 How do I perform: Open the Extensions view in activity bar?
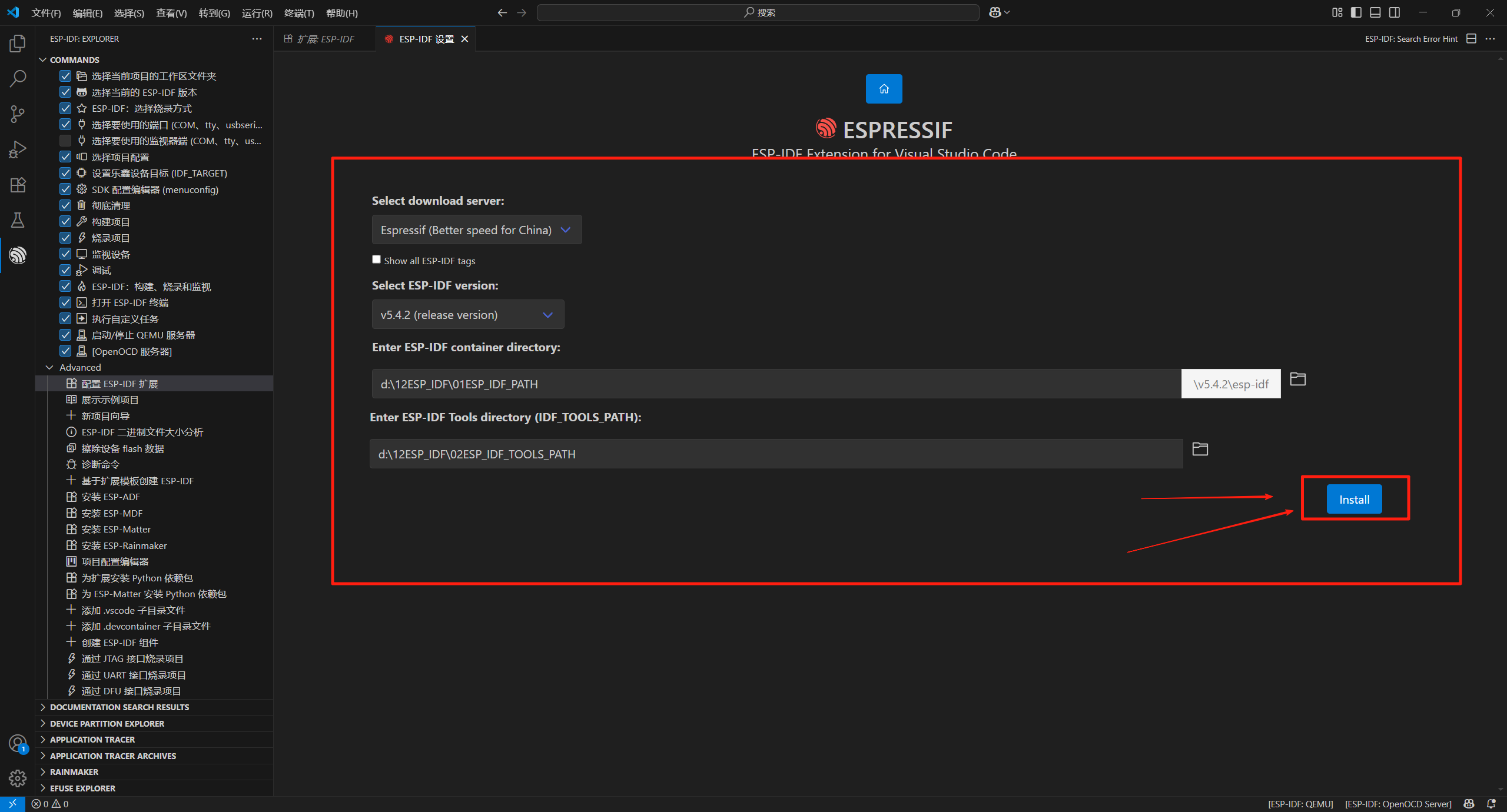pos(18,185)
